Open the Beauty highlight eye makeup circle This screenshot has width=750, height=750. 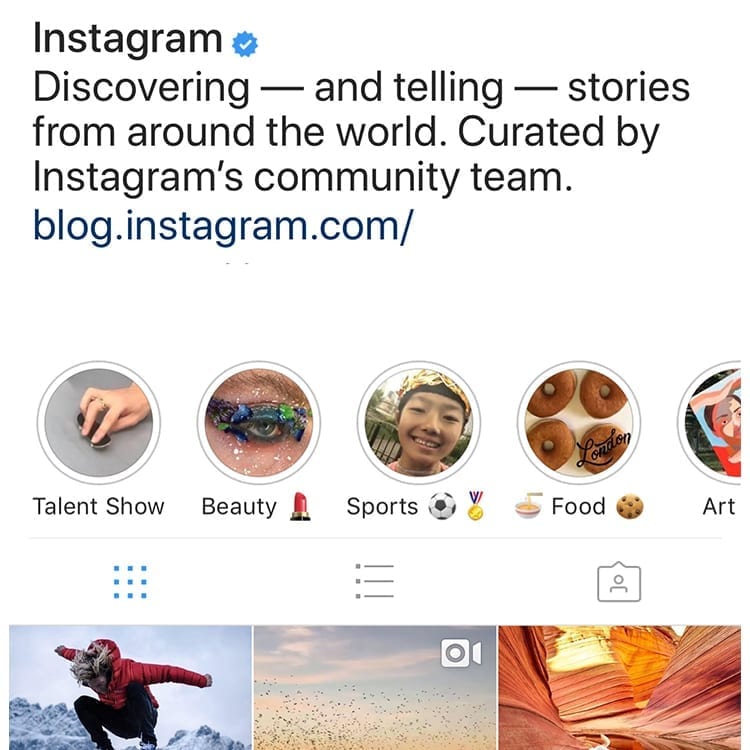tap(259, 422)
